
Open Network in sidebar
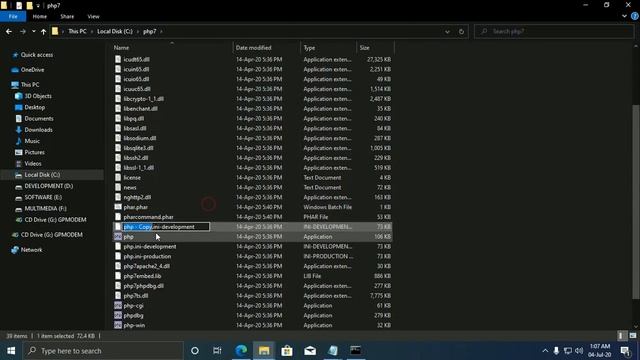(31, 250)
